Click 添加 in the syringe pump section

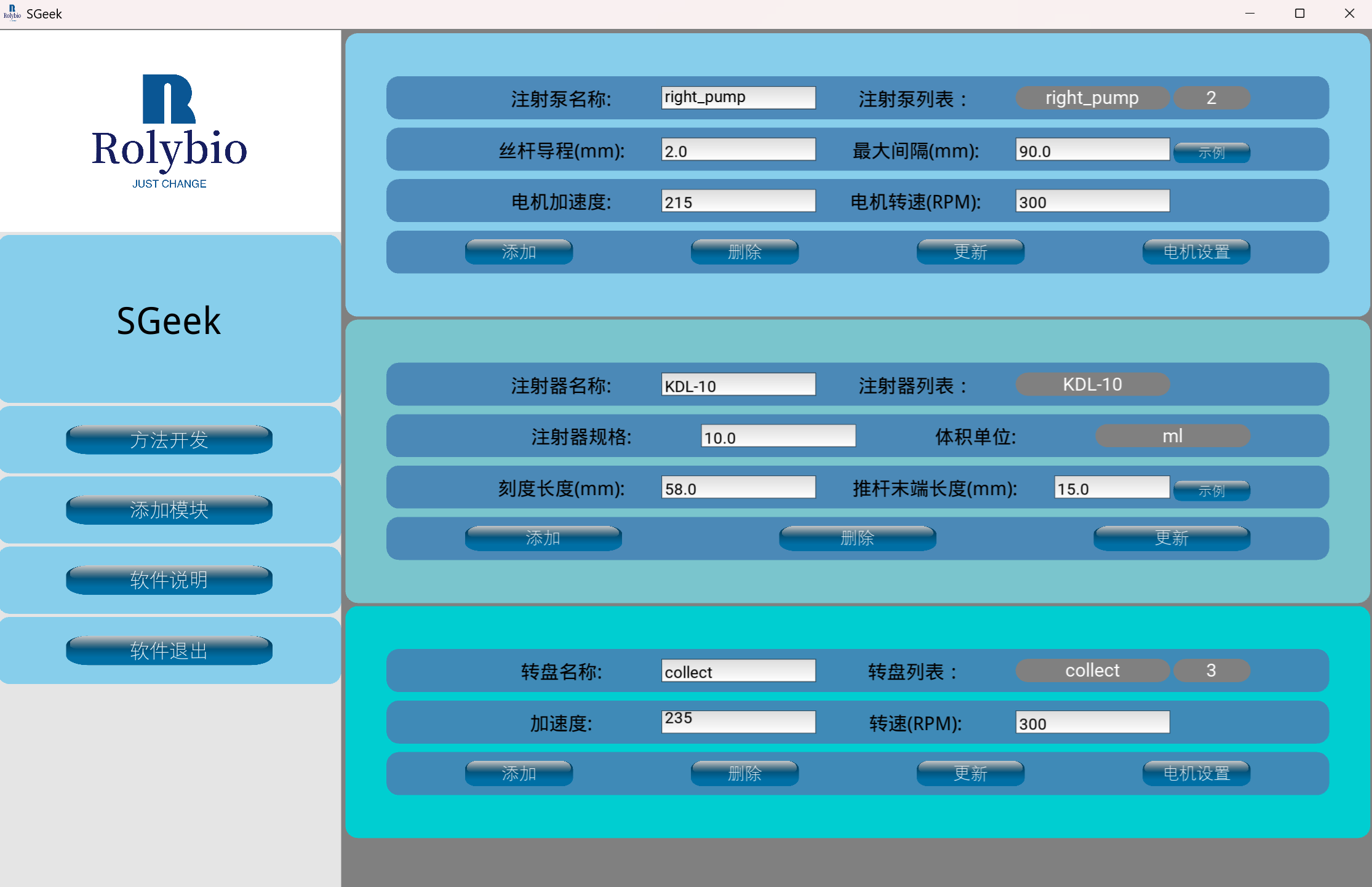519,252
